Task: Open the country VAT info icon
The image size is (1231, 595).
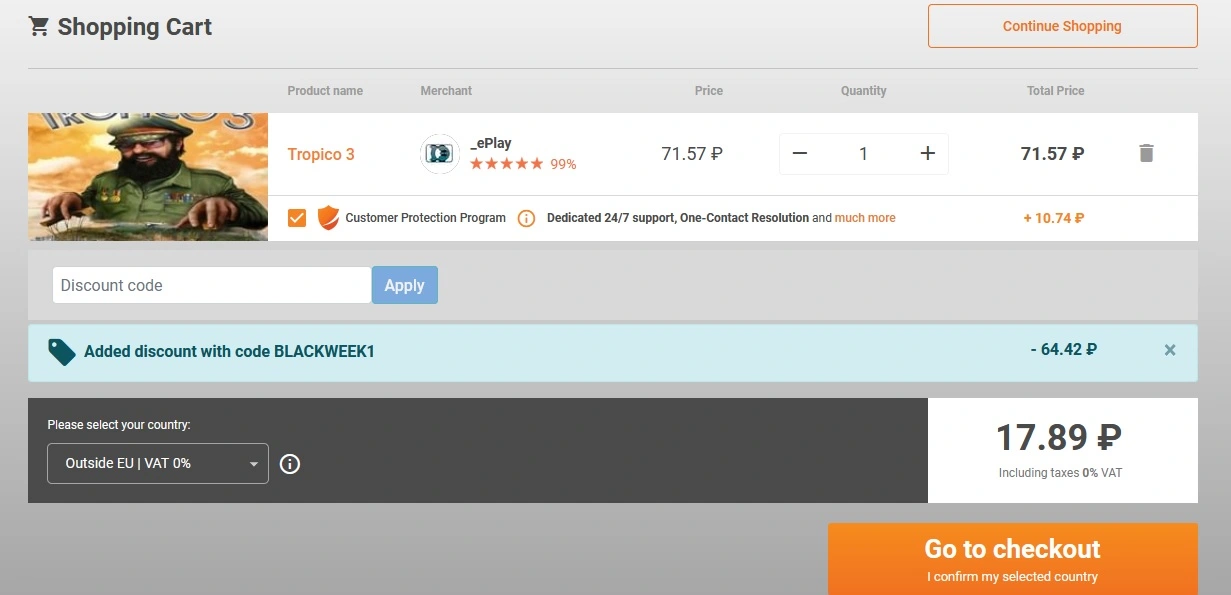Action: 290,464
